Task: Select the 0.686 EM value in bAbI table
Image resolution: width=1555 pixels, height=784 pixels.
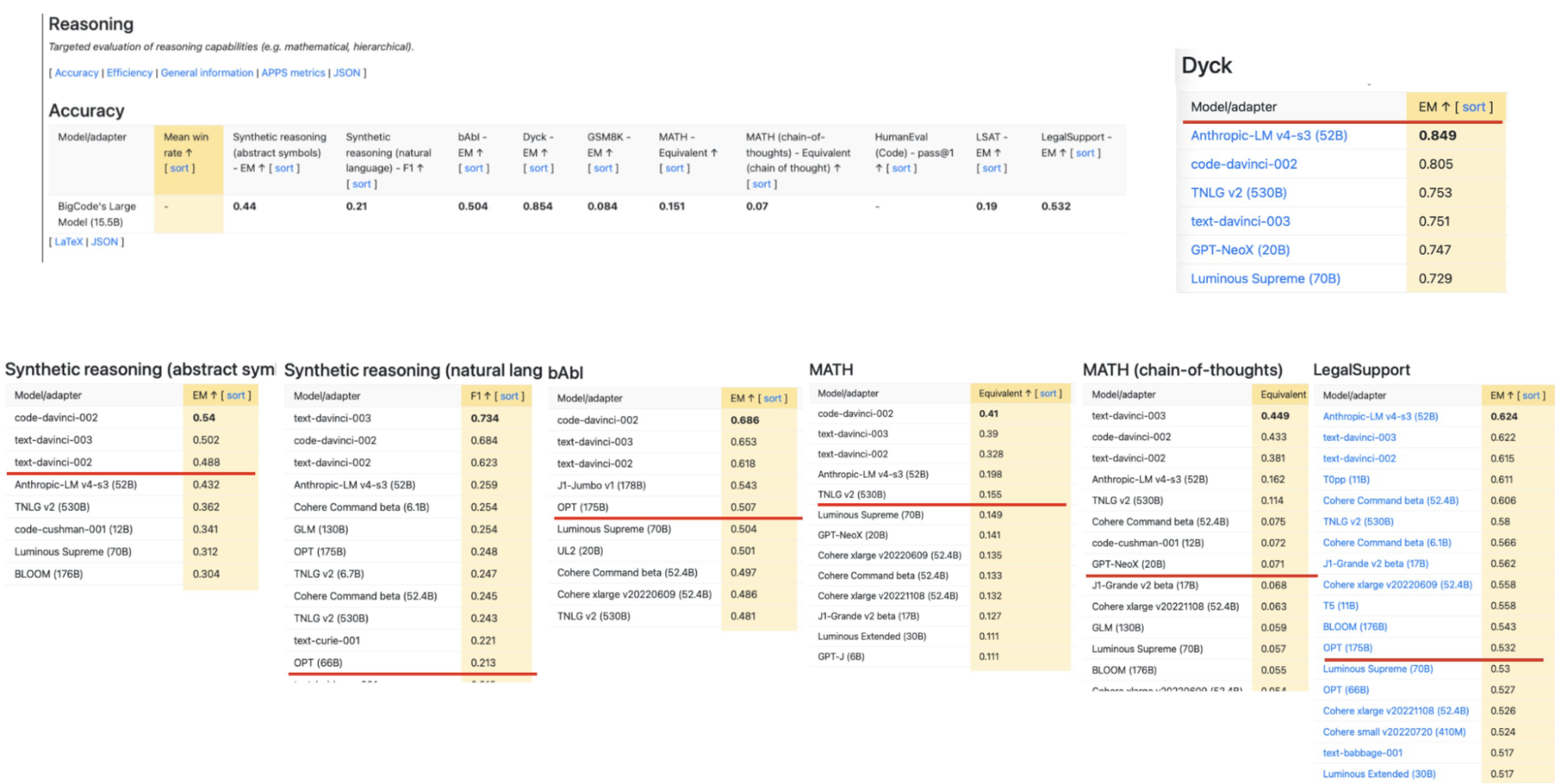Action: (x=744, y=420)
